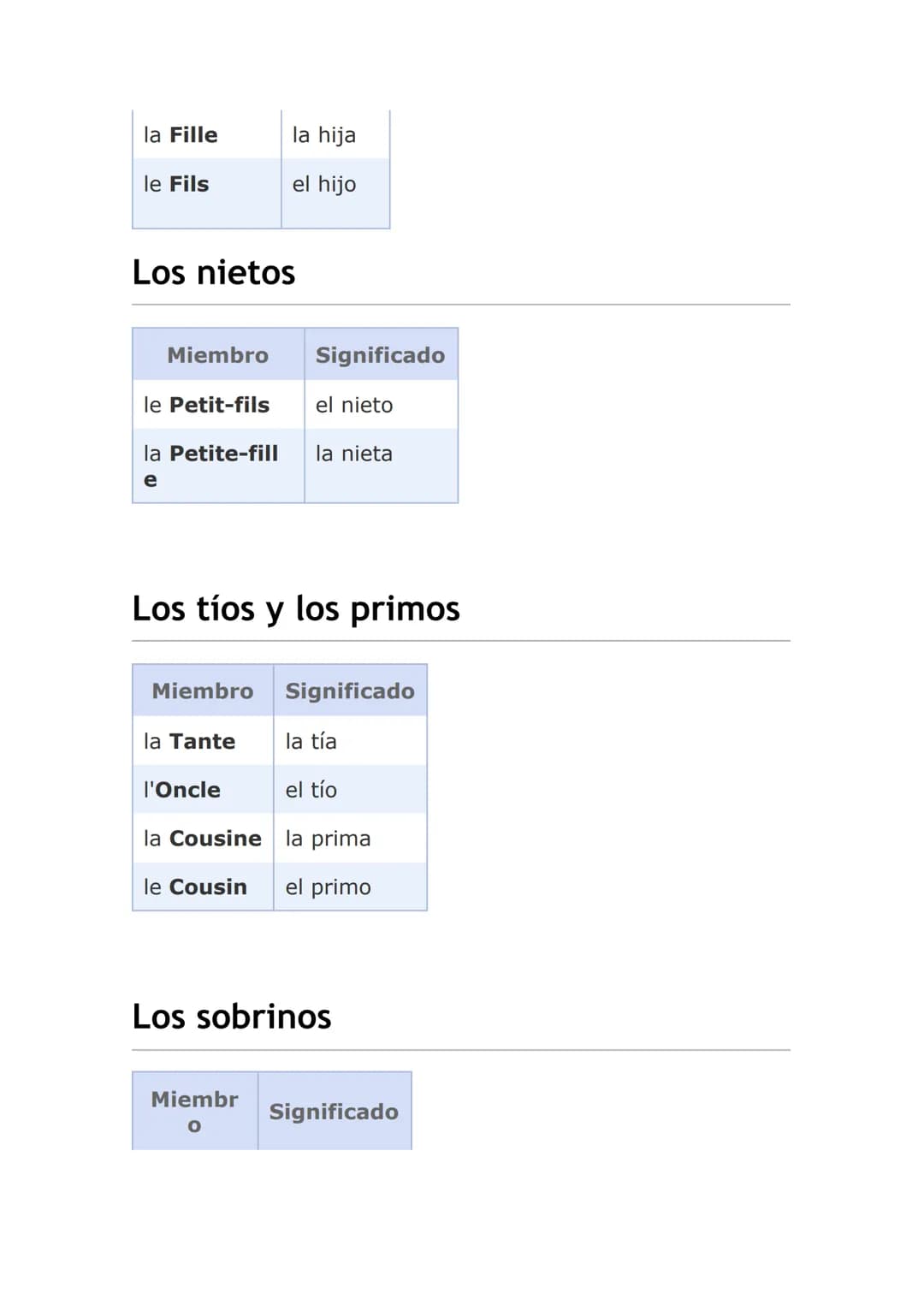This screenshot has height=1305, width=924.
Task: Select the 'le Petit-fils' cell
Action: pos(218,405)
